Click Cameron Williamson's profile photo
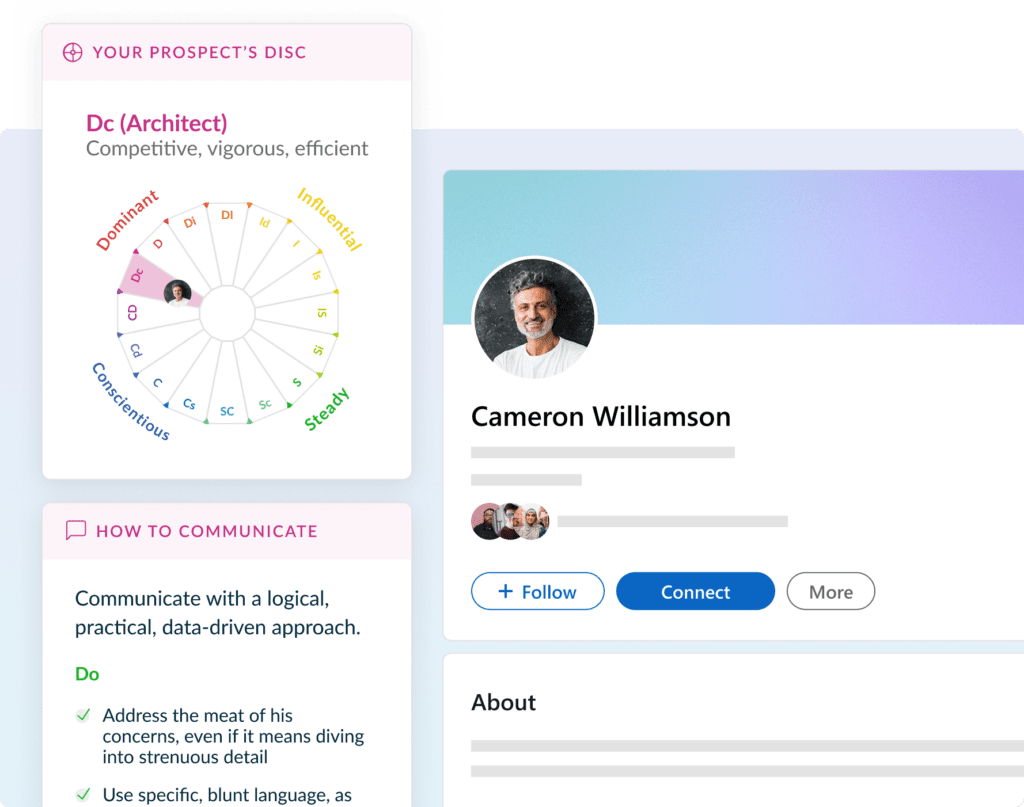 533,318
